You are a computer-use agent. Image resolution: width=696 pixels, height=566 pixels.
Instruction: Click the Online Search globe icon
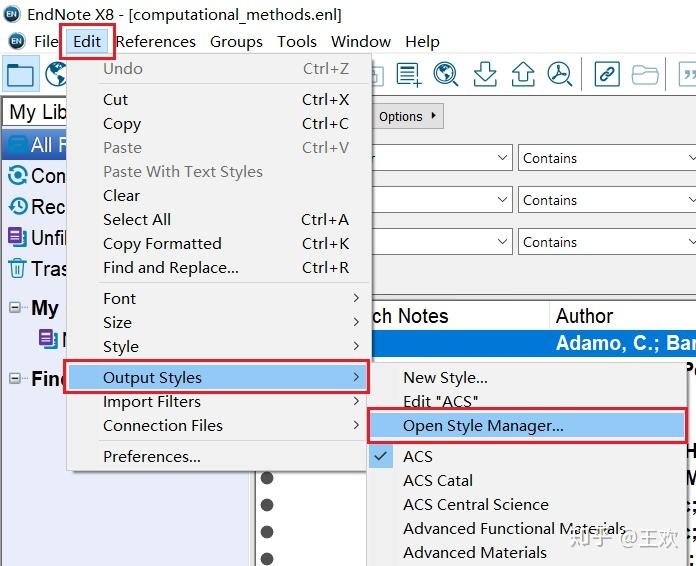point(446,74)
